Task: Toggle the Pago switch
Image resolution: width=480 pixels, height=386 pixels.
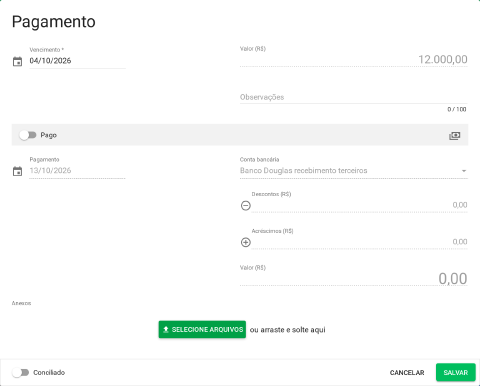Action: 27,135
